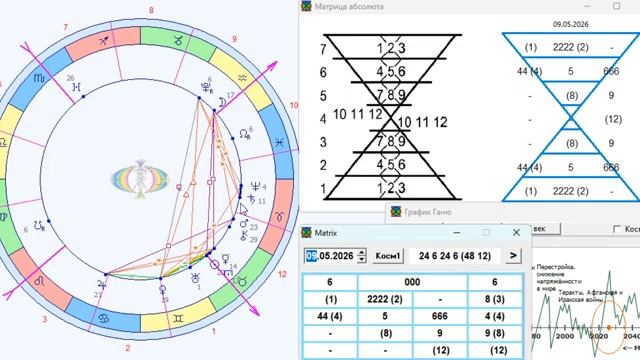Screen dimensions: 640x360
Task: Select the Mars glyph in the chart
Action: coord(244,224)
